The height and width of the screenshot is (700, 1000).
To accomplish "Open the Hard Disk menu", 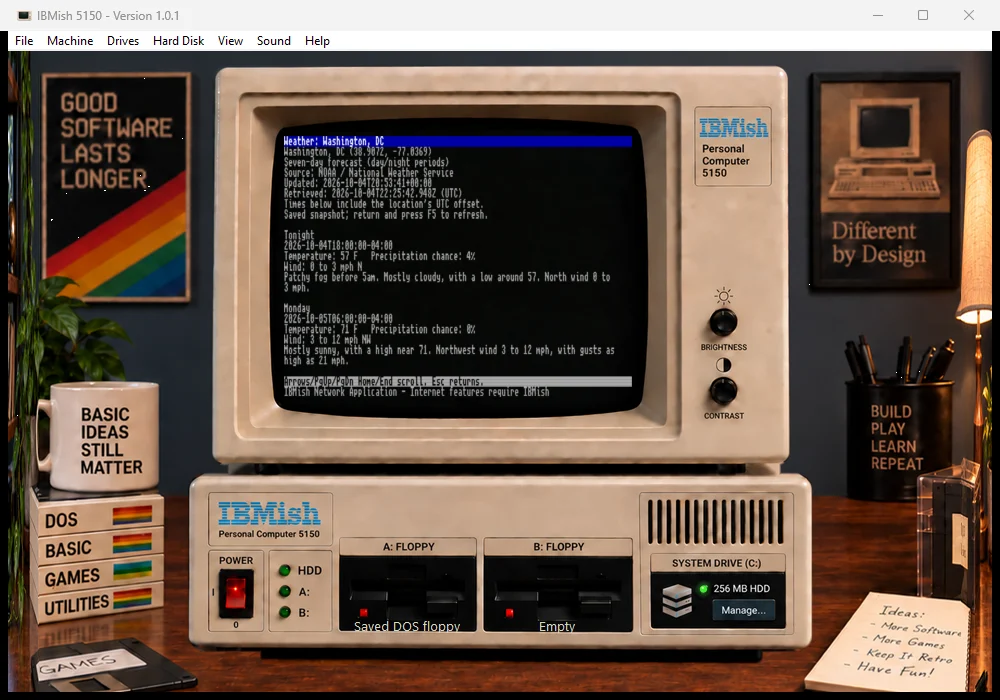I will [179, 41].
